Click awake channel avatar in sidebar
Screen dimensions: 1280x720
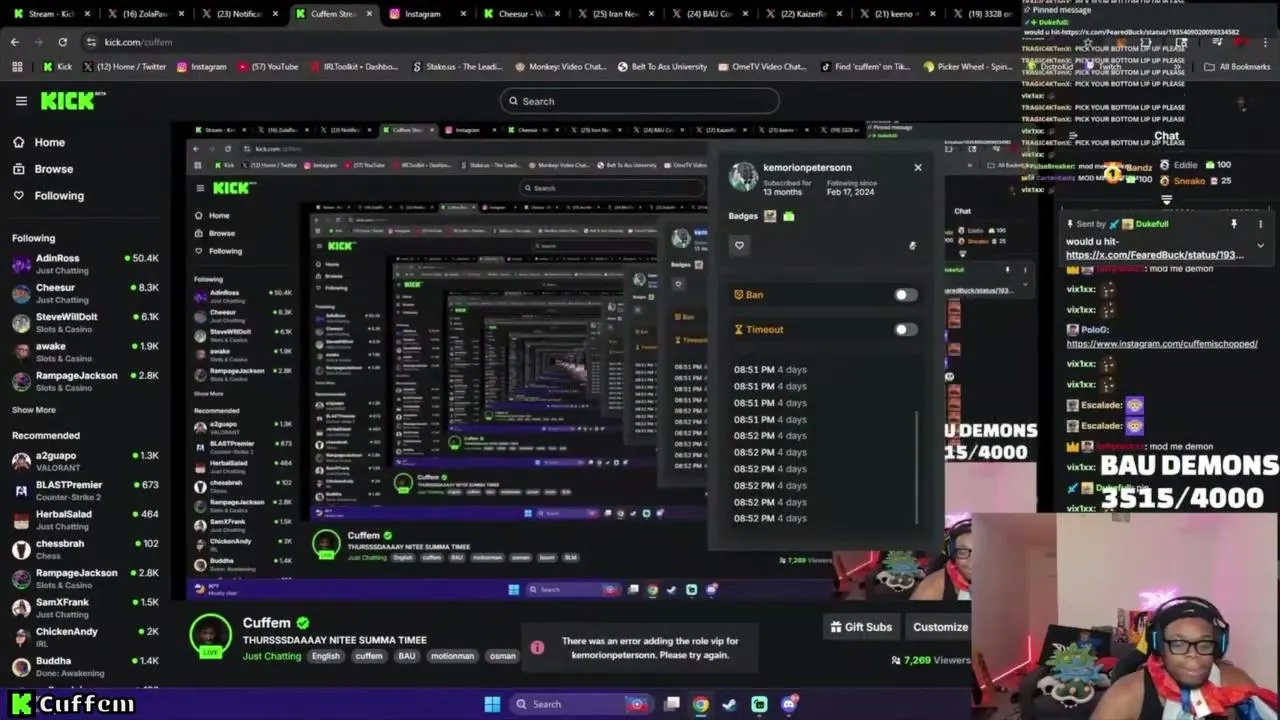click(21, 352)
